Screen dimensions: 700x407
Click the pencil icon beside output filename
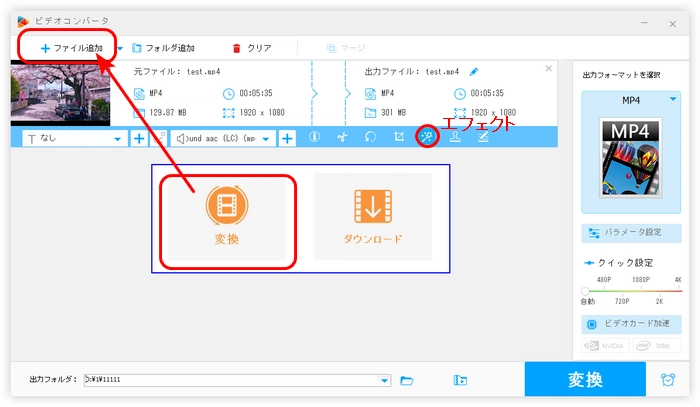(x=474, y=72)
